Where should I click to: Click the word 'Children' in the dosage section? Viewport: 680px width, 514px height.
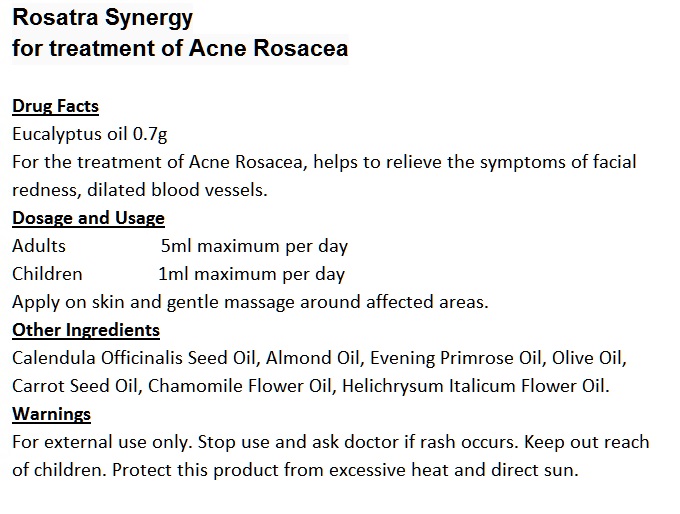coord(47,273)
